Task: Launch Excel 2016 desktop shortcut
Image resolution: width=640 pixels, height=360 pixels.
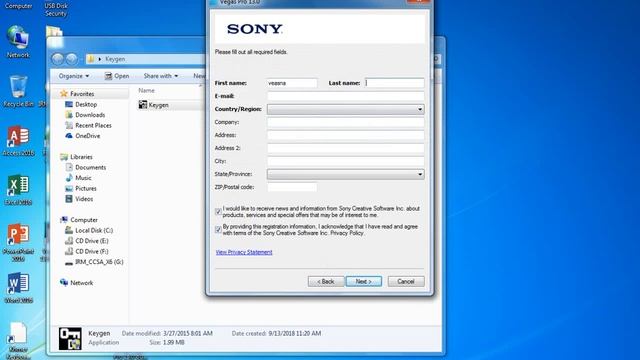Action: pos(18,189)
